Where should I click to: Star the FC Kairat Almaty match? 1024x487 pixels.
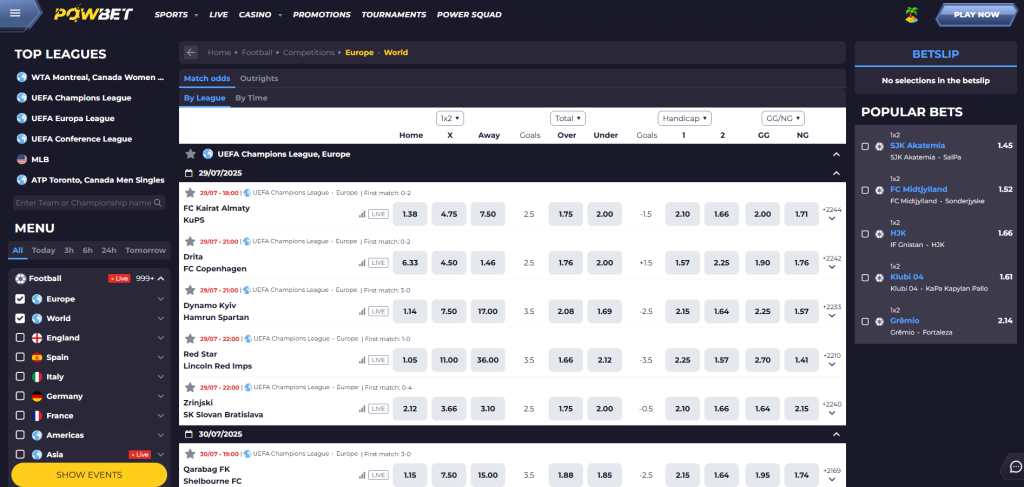pos(190,193)
